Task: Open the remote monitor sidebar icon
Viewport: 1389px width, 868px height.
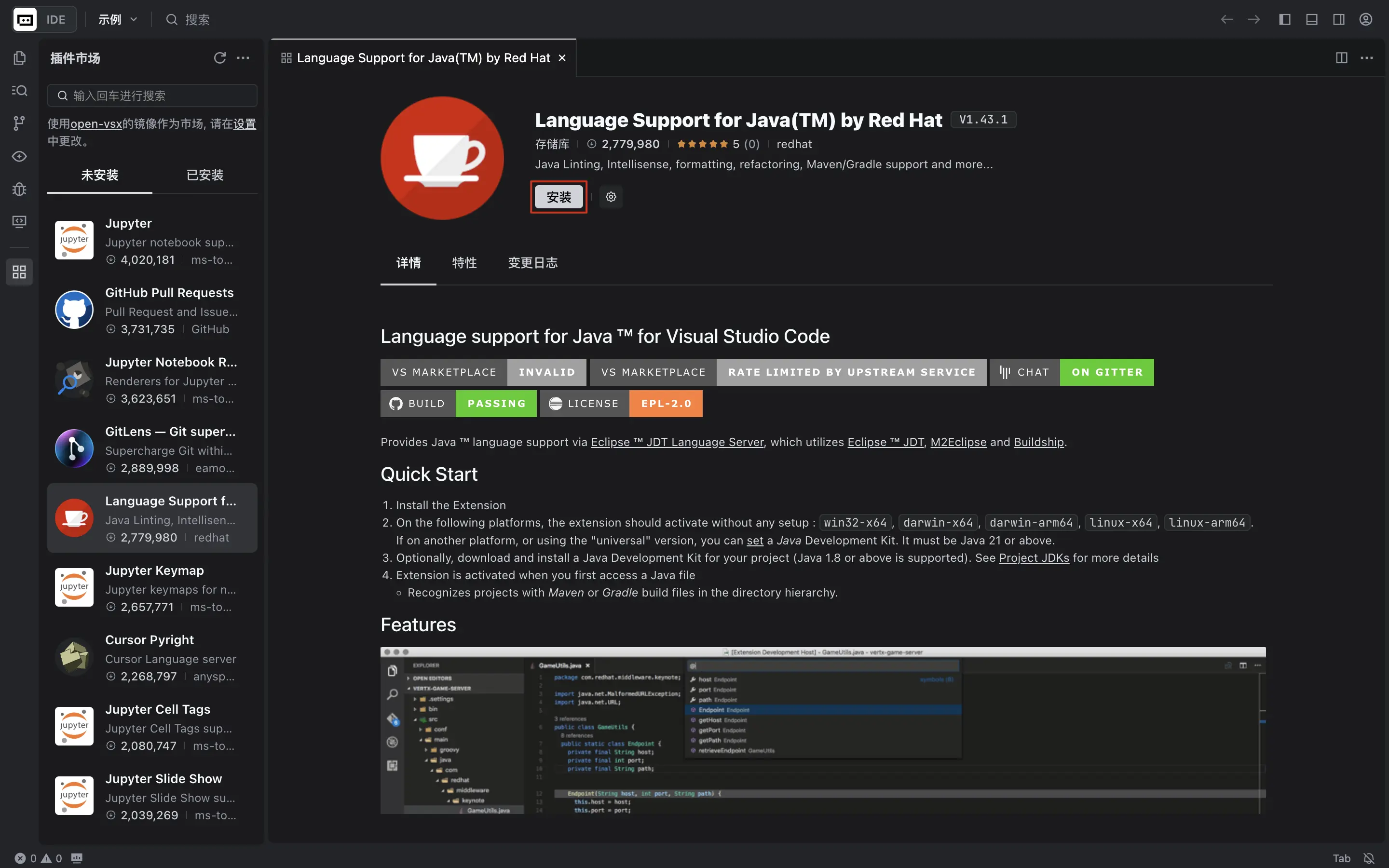Action: point(19,222)
